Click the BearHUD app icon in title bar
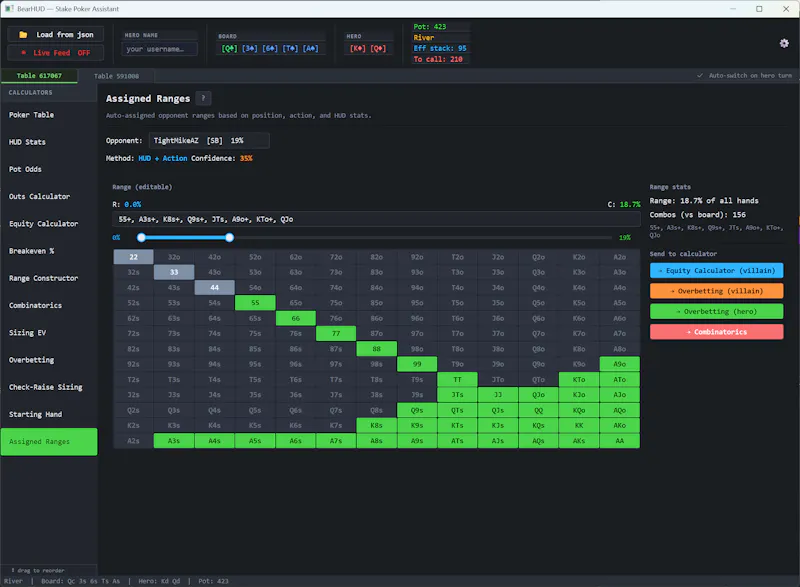The height and width of the screenshot is (587, 800). click(x=9, y=9)
